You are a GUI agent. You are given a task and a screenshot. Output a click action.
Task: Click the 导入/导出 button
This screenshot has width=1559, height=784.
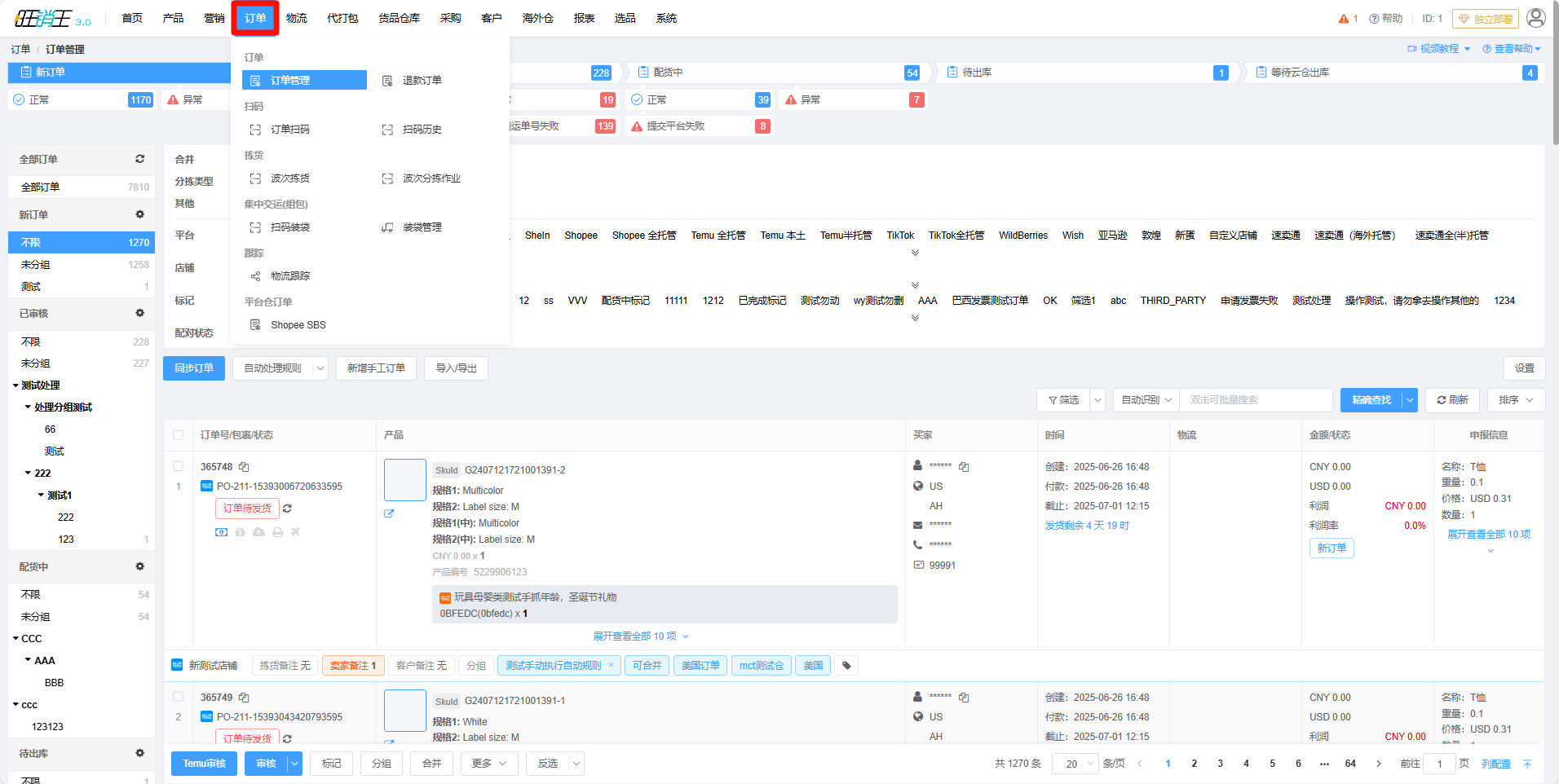click(x=456, y=368)
